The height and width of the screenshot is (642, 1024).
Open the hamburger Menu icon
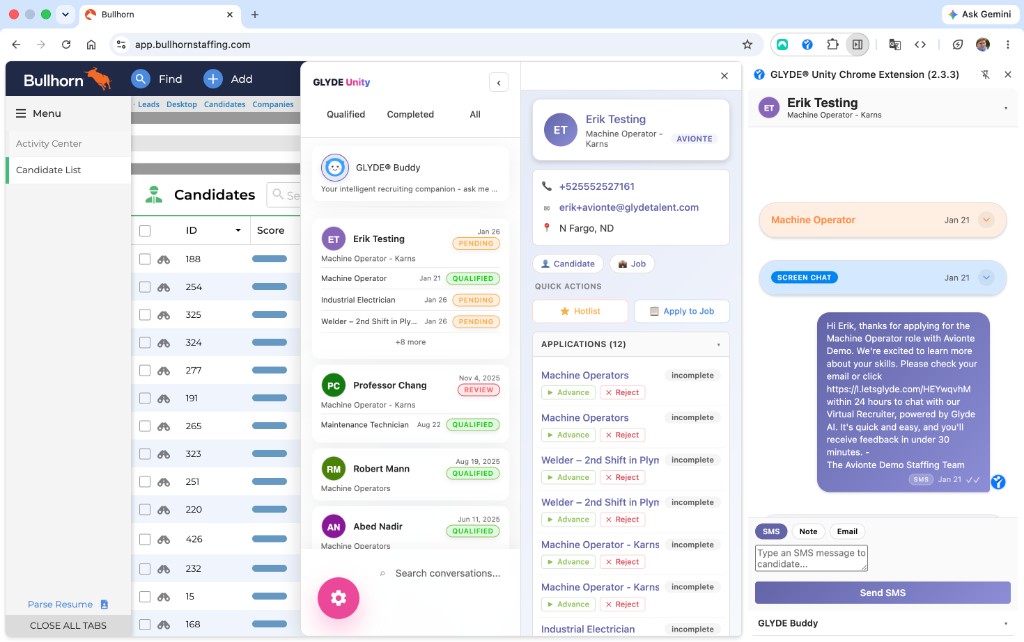[x=21, y=114]
